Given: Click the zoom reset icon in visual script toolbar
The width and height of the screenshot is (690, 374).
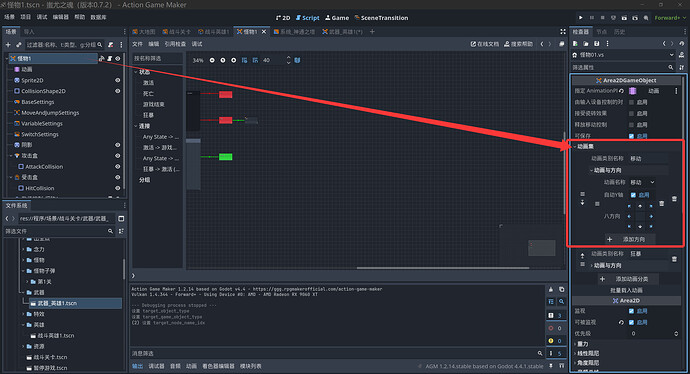Looking at the screenshot, I should [223, 60].
